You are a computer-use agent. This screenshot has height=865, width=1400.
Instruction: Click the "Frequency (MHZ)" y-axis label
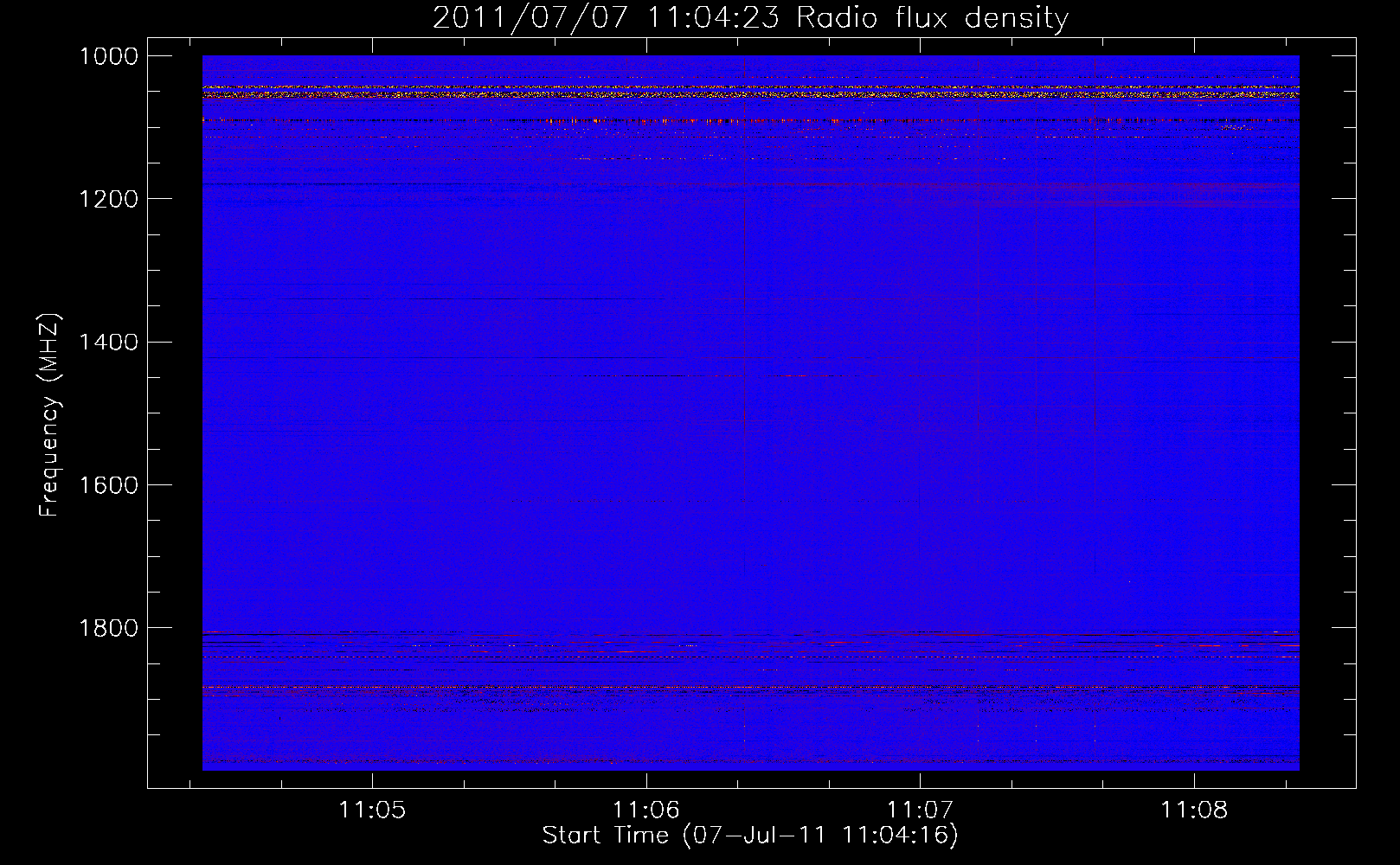[x=49, y=415]
